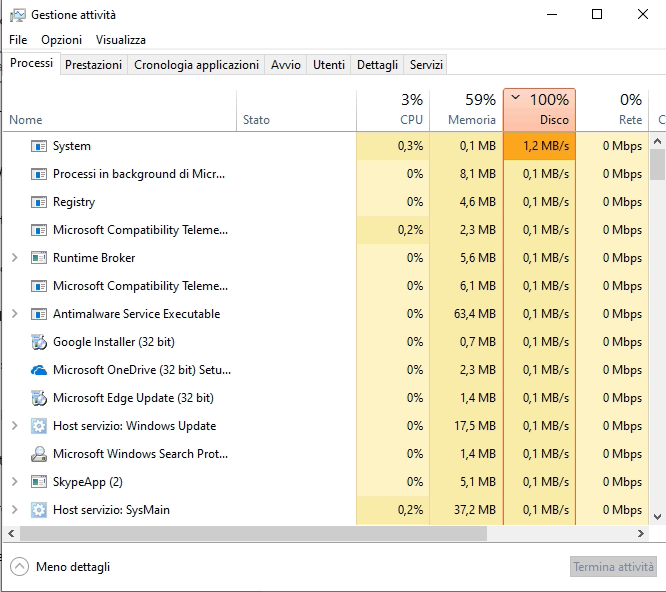Select the System process icon
The image size is (666, 592).
tap(39, 146)
